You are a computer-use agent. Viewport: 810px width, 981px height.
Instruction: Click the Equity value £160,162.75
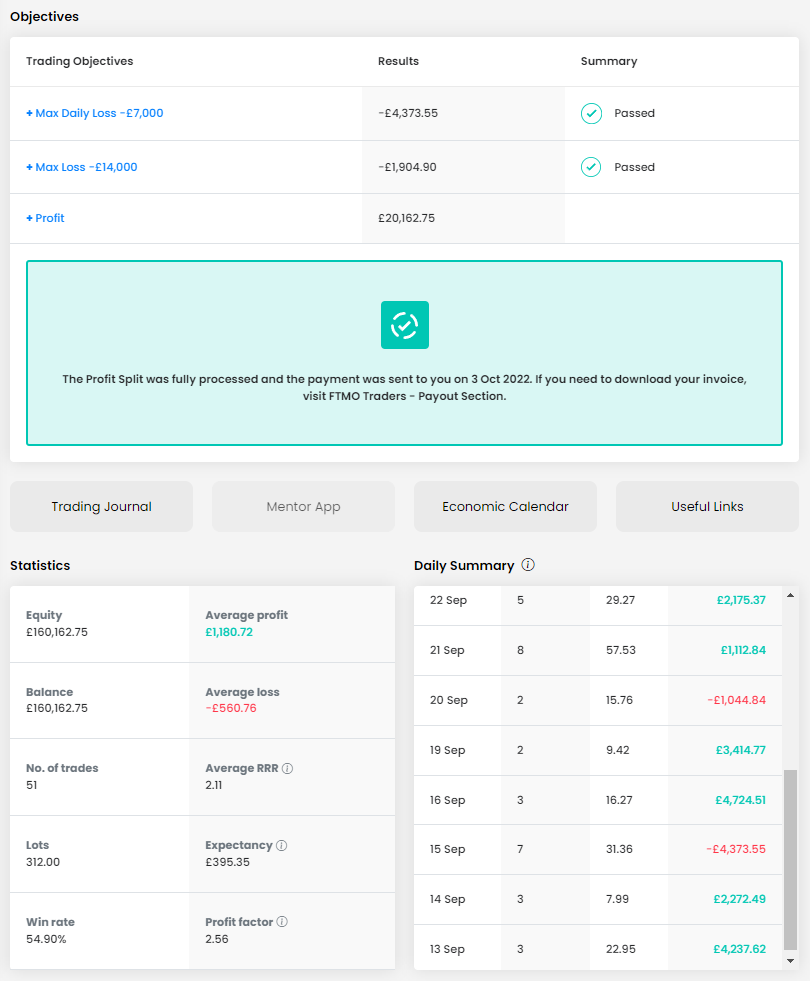[57, 632]
